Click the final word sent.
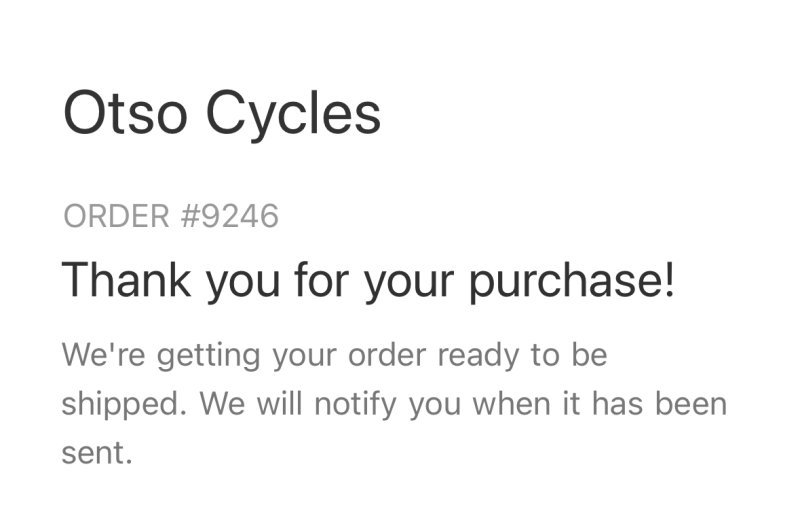 (96, 453)
